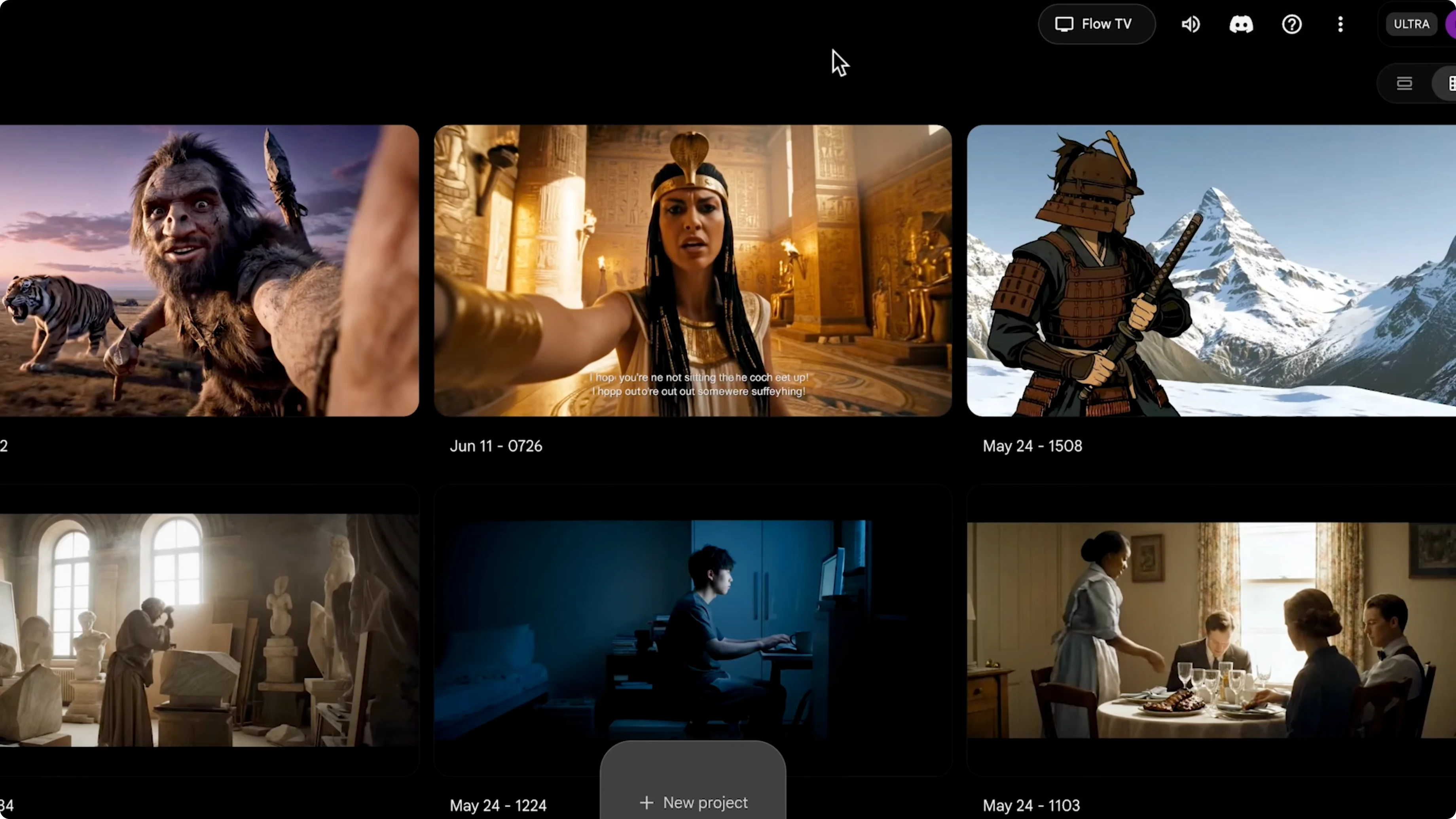Open the help question mark icon
Image resolution: width=1456 pixels, height=819 pixels.
(1291, 24)
